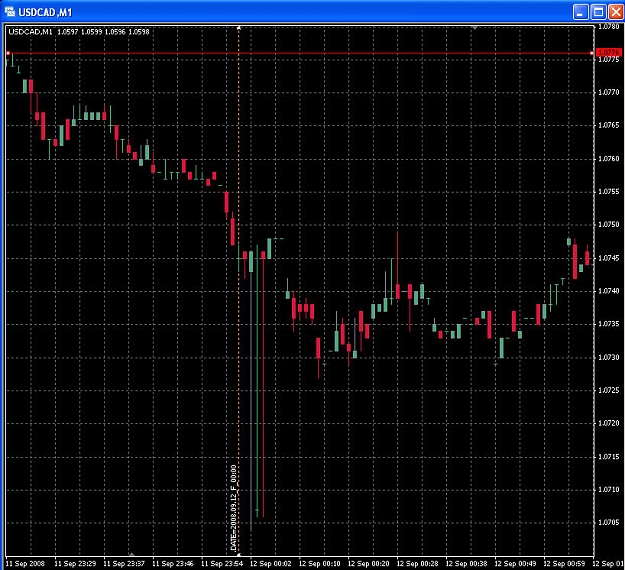Click the 1.0765 price scale label
This screenshot has width=625, height=570.
coord(609,125)
